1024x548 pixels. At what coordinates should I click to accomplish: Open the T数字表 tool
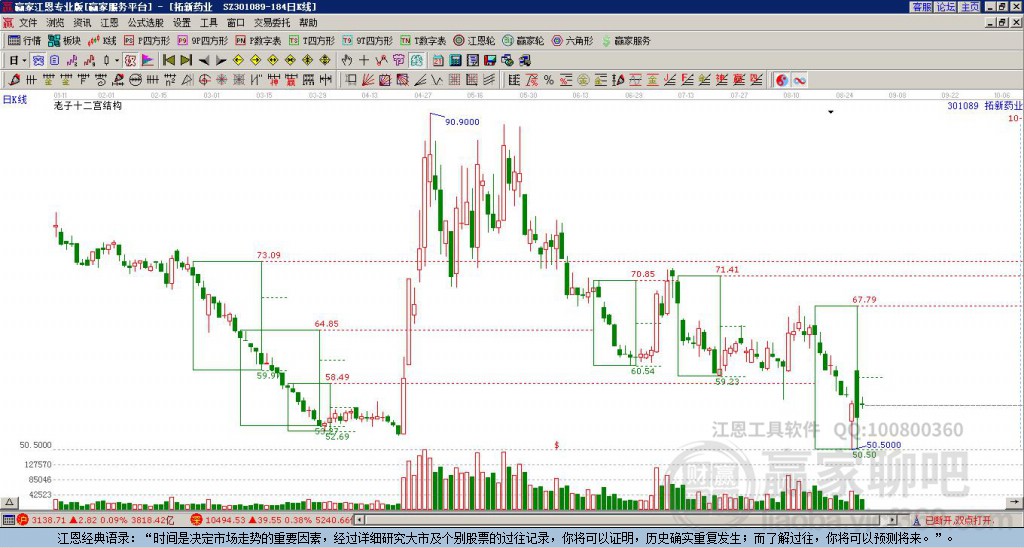click(x=423, y=40)
